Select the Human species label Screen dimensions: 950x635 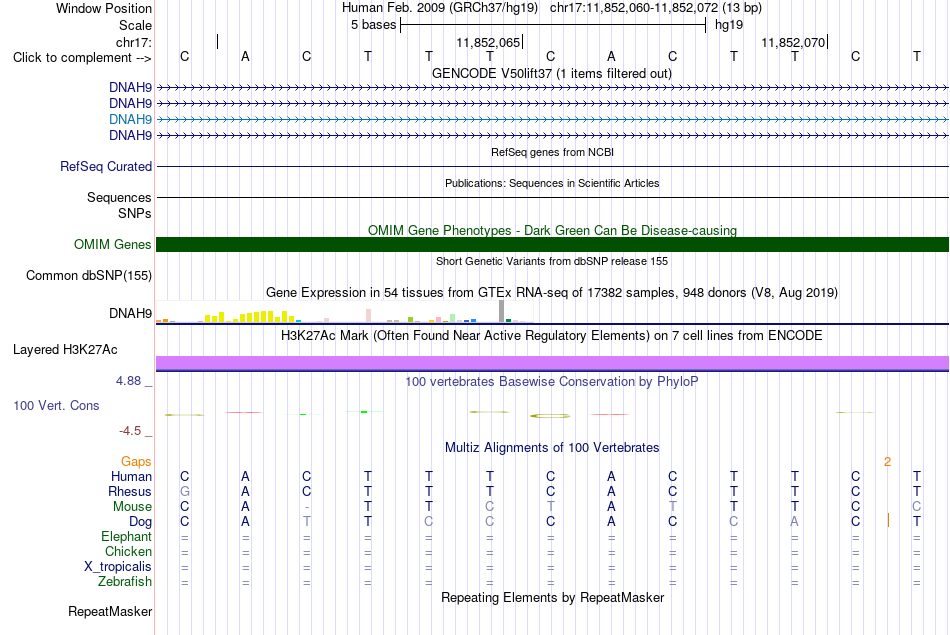point(131,477)
